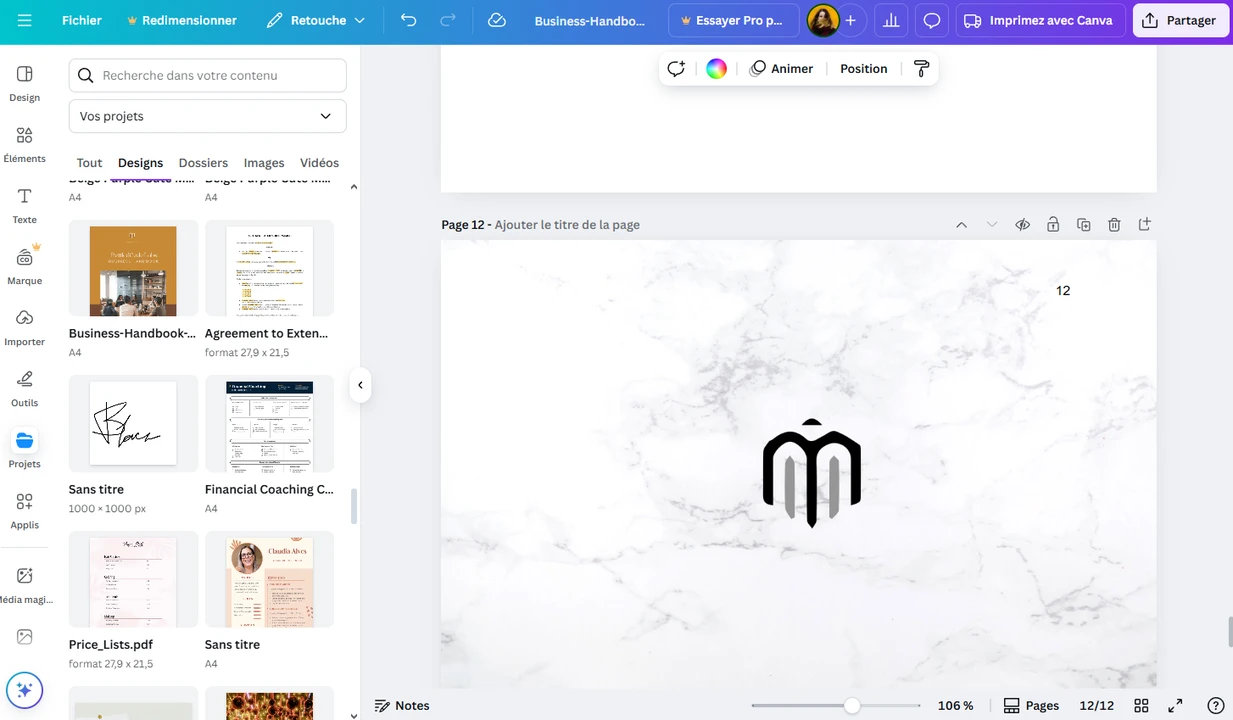Switch to the Tout tab

pyautogui.click(x=89, y=163)
